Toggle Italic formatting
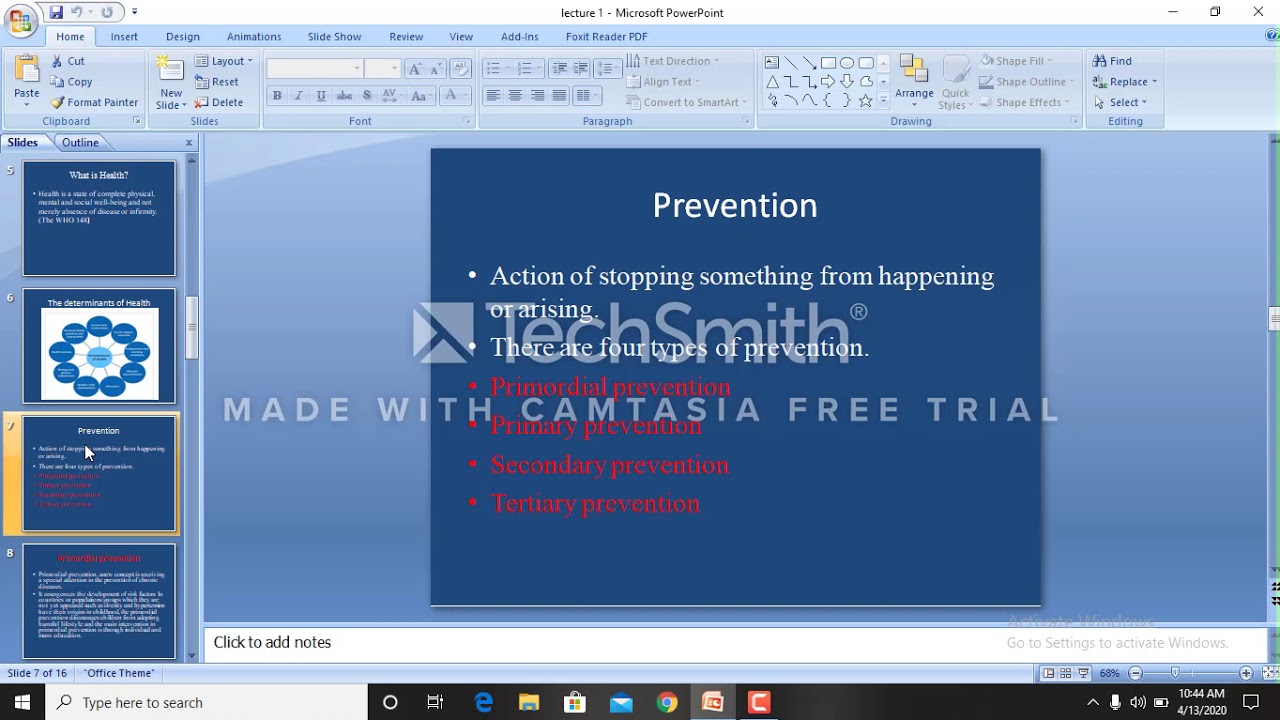Viewport: 1280px width, 720px height. (298, 96)
